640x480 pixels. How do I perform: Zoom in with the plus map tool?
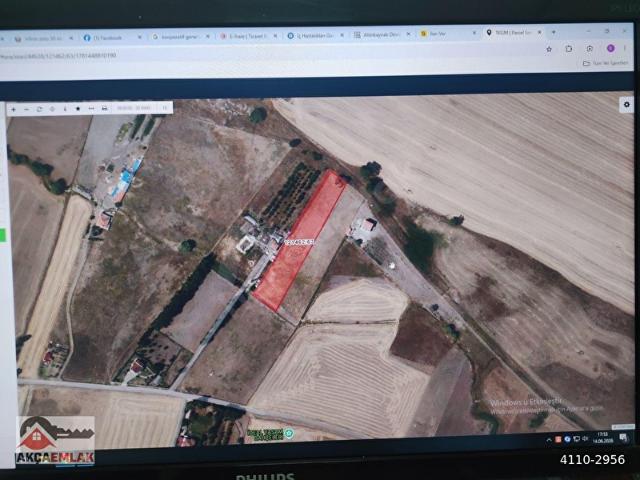pos(13,109)
